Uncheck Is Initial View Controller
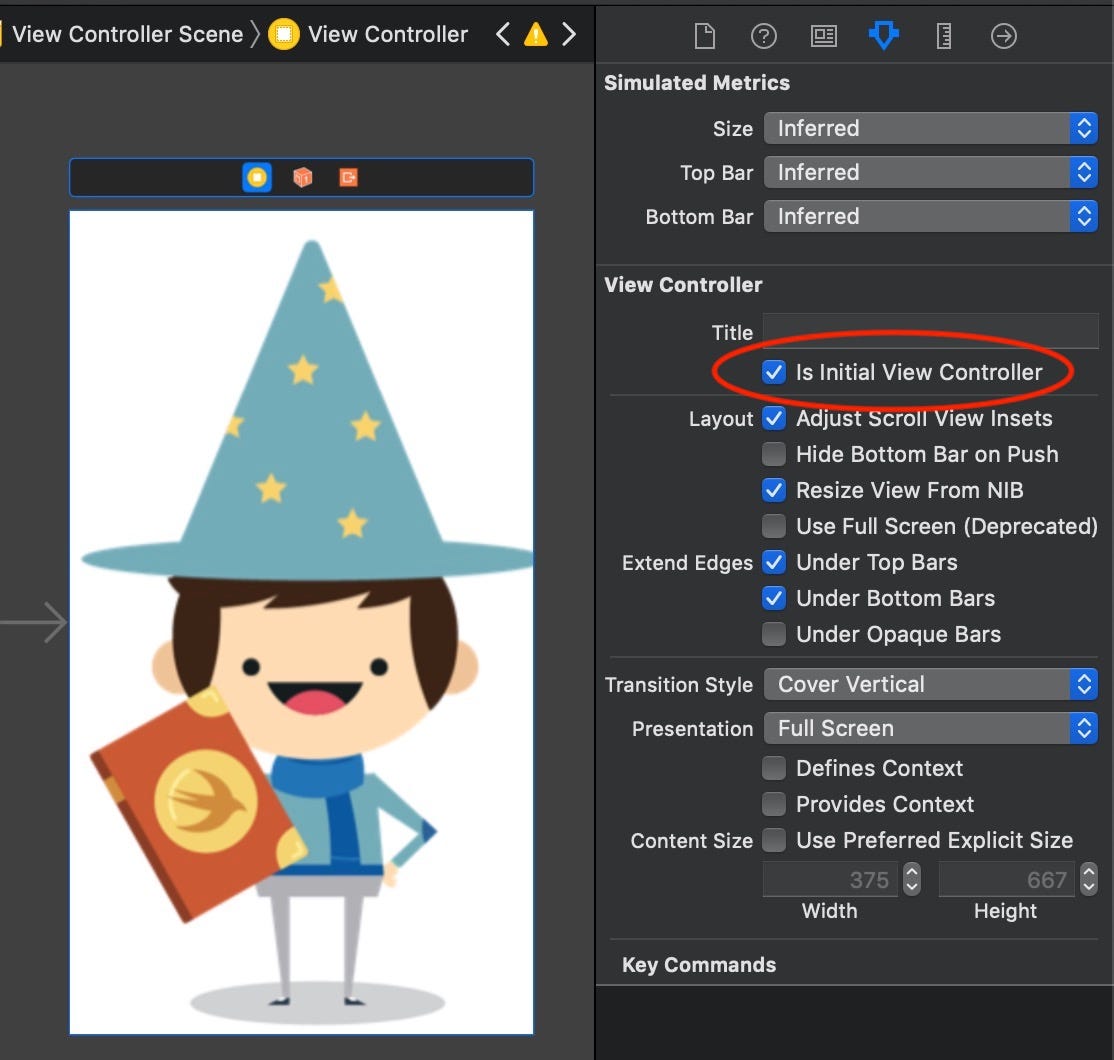This screenshot has width=1114, height=1060. coord(773,371)
